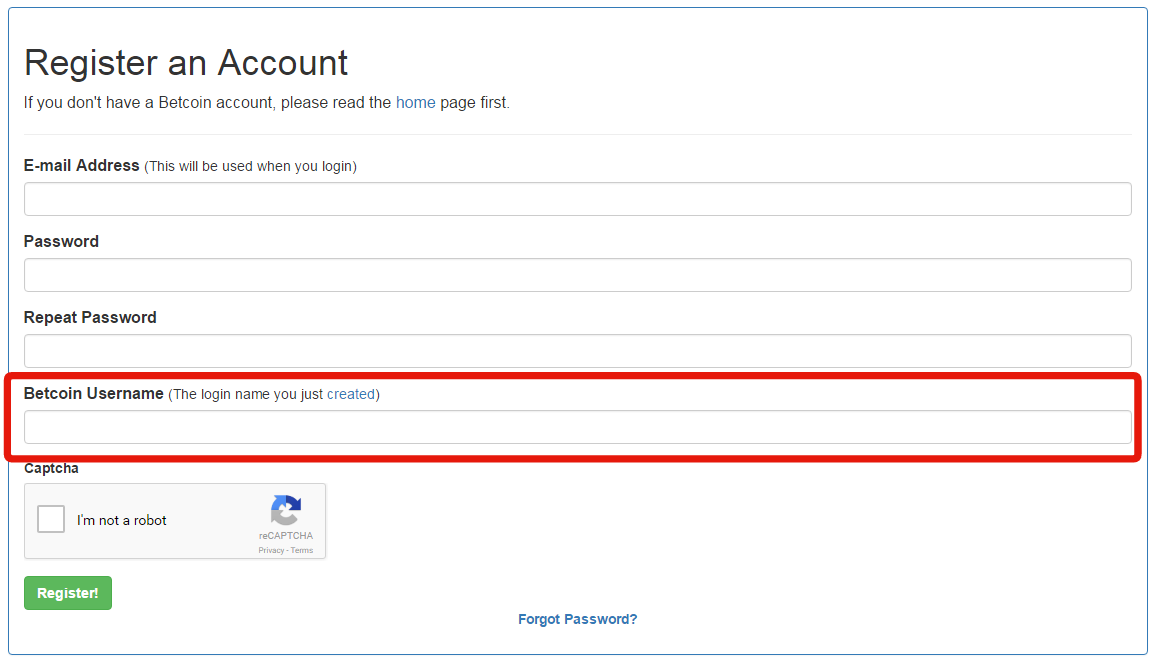
Task: Click the green Register! button
Action: click(x=68, y=593)
